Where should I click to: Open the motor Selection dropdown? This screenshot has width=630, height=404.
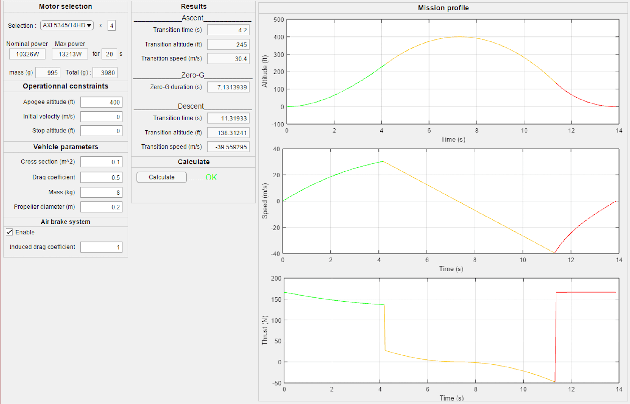[68, 25]
